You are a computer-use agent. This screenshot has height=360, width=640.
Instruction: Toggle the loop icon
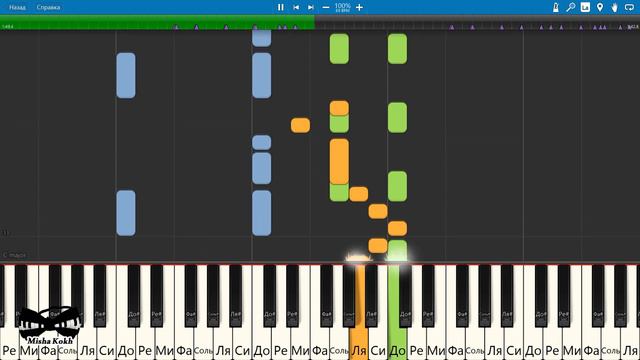(629, 7)
